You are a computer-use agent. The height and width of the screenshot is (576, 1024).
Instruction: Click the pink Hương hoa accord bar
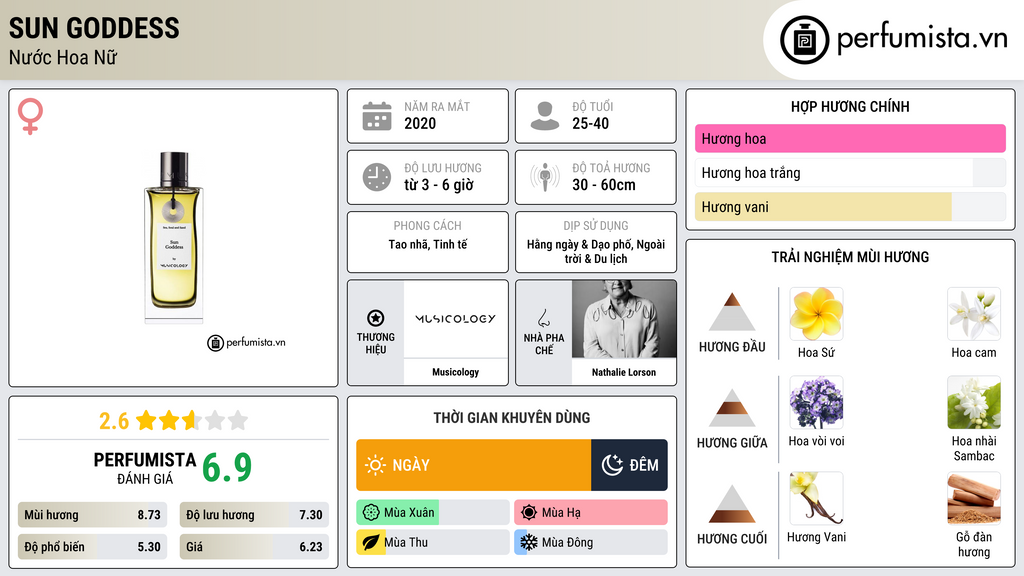[850, 138]
